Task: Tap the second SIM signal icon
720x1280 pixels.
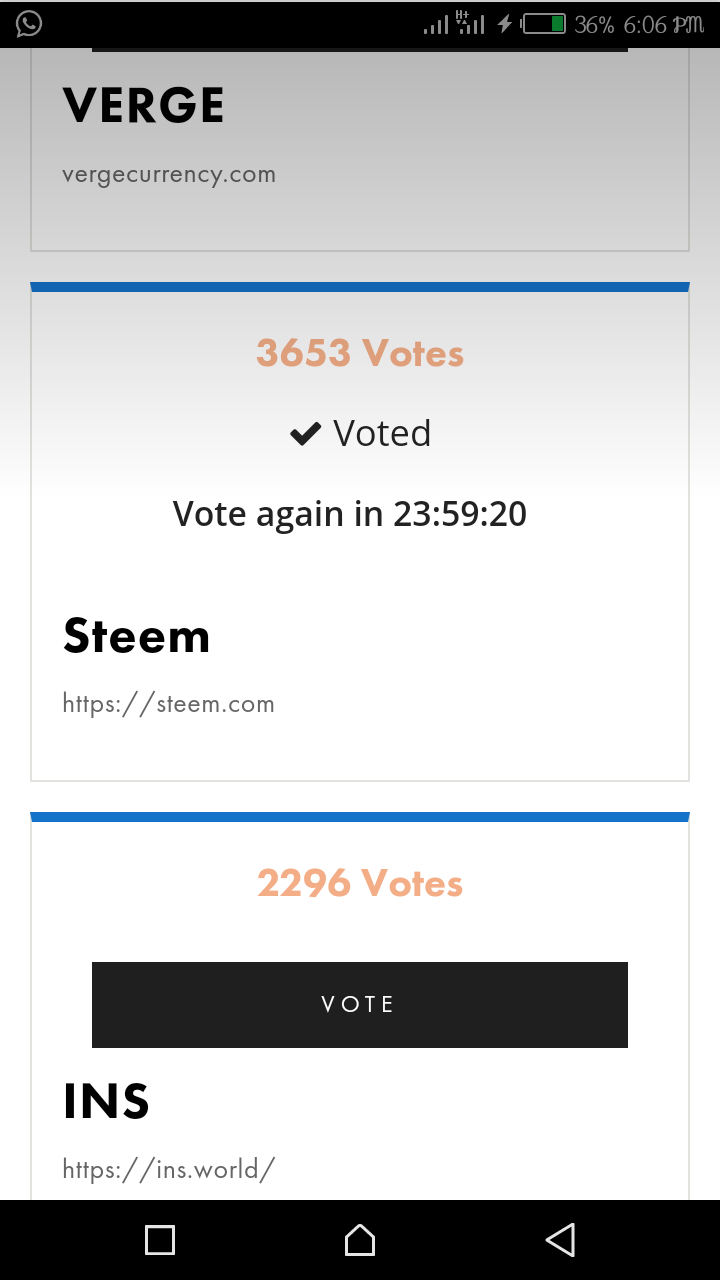Action: [x=470, y=23]
